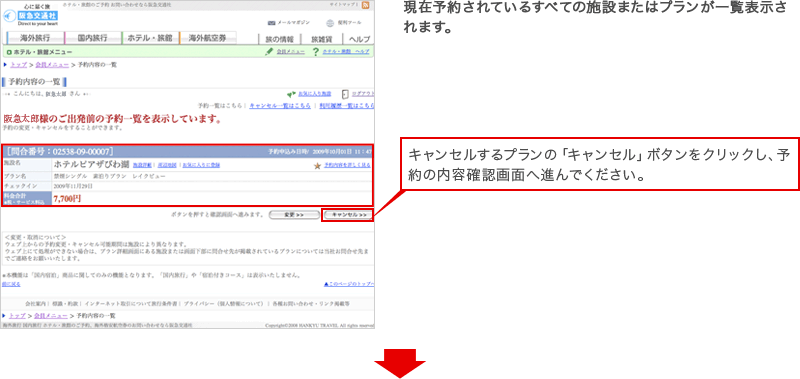The image size is (800, 379).
Task: Click the green favorites icon beside お気に入り施設
Action: click(291, 94)
